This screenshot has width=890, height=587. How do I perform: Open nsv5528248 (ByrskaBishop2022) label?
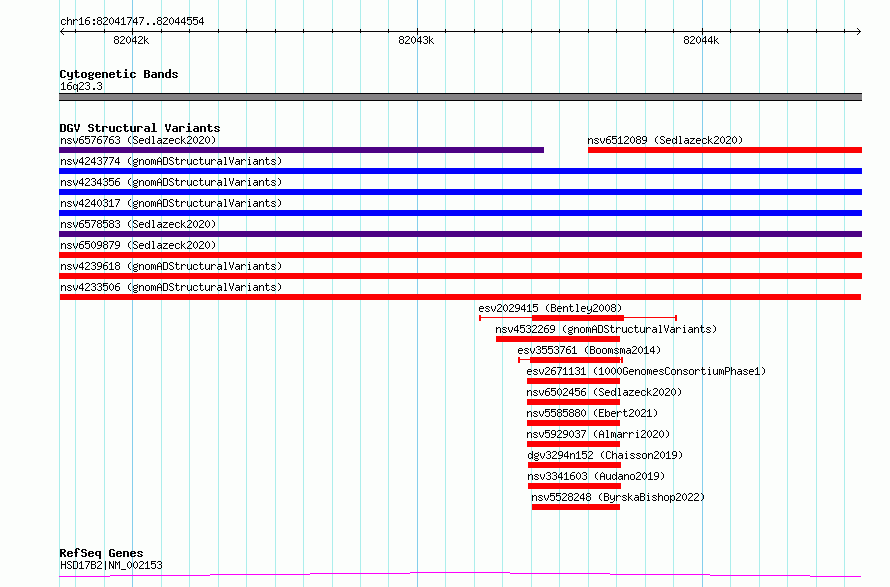click(618, 497)
